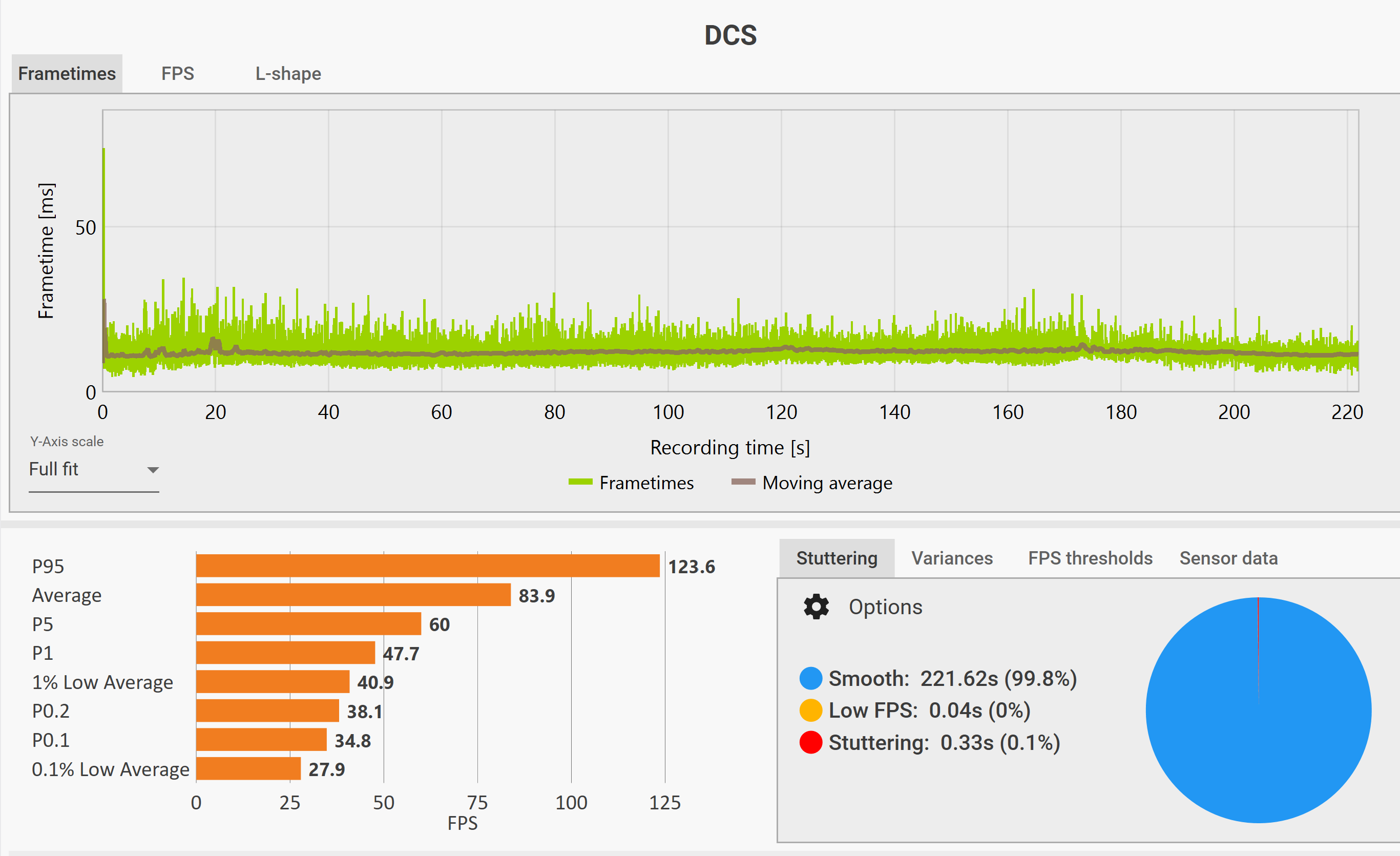Click the Recording time [s] axis label

[730, 448]
